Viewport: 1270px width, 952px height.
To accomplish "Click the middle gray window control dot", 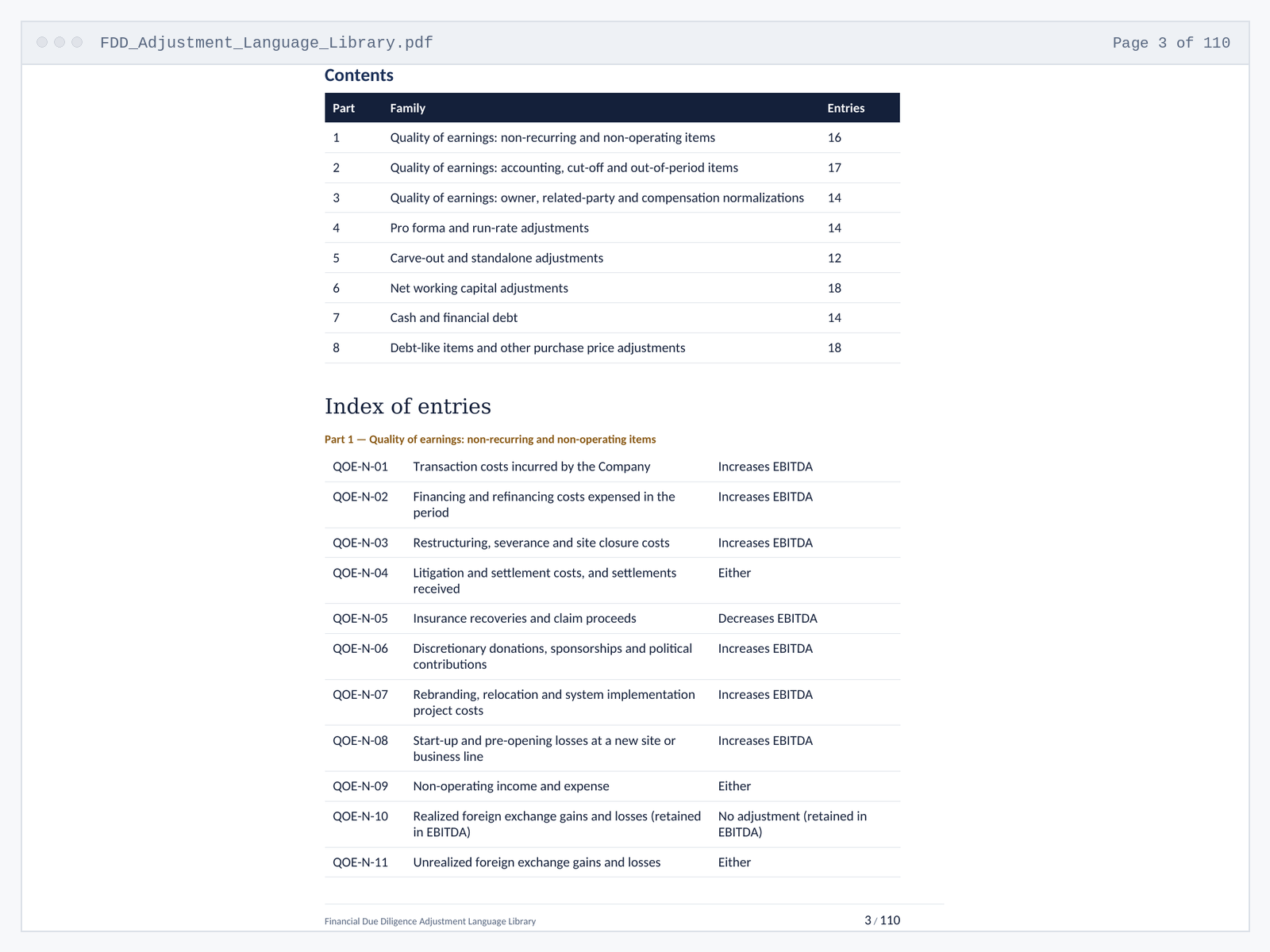I will pos(60,42).
